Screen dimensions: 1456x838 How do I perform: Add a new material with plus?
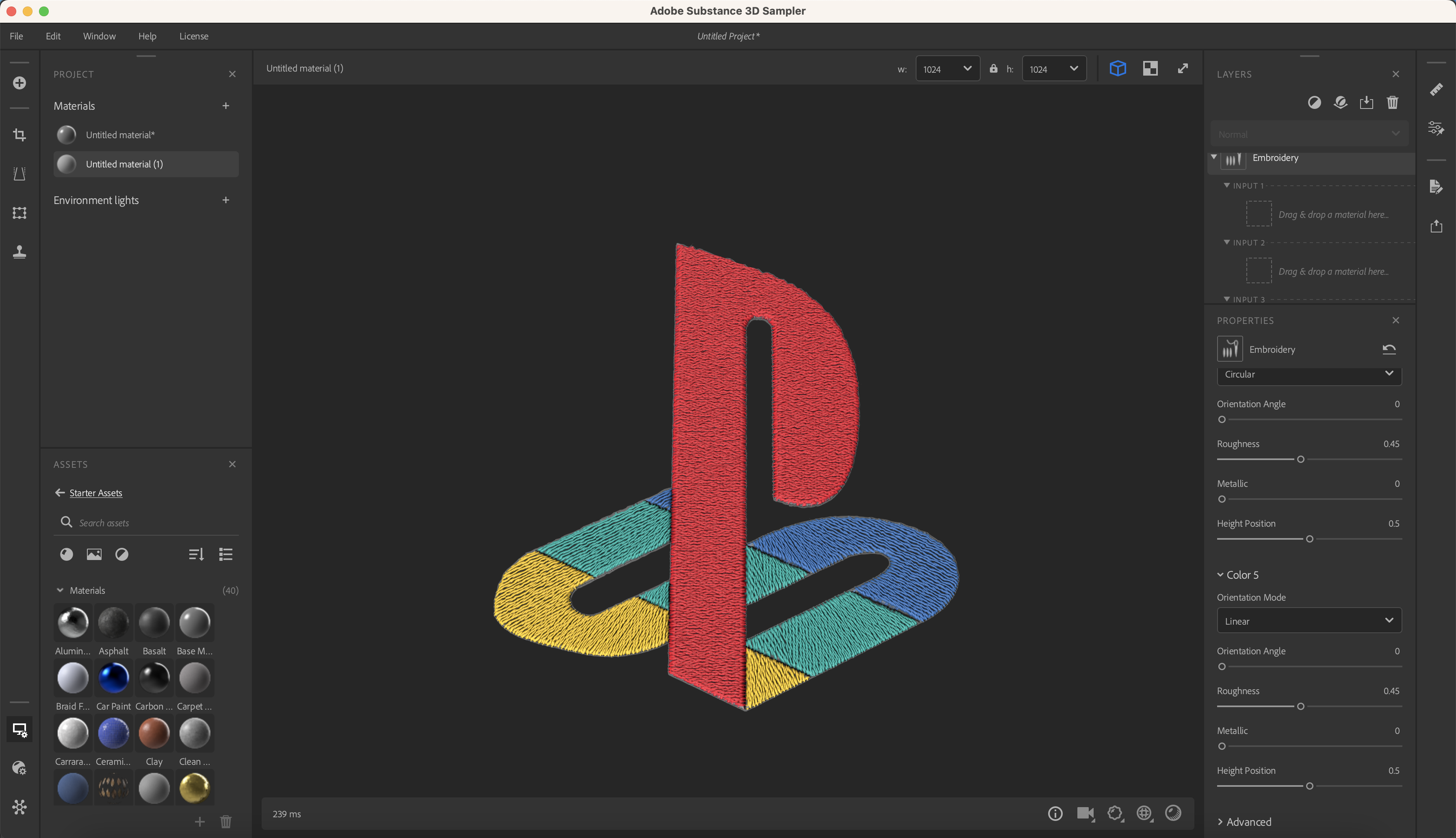(225, 106)
